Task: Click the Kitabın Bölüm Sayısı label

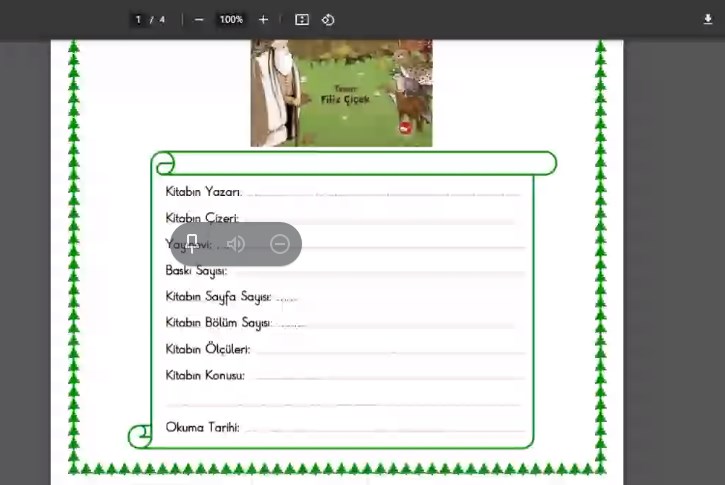Action: (x=218, y=323)
